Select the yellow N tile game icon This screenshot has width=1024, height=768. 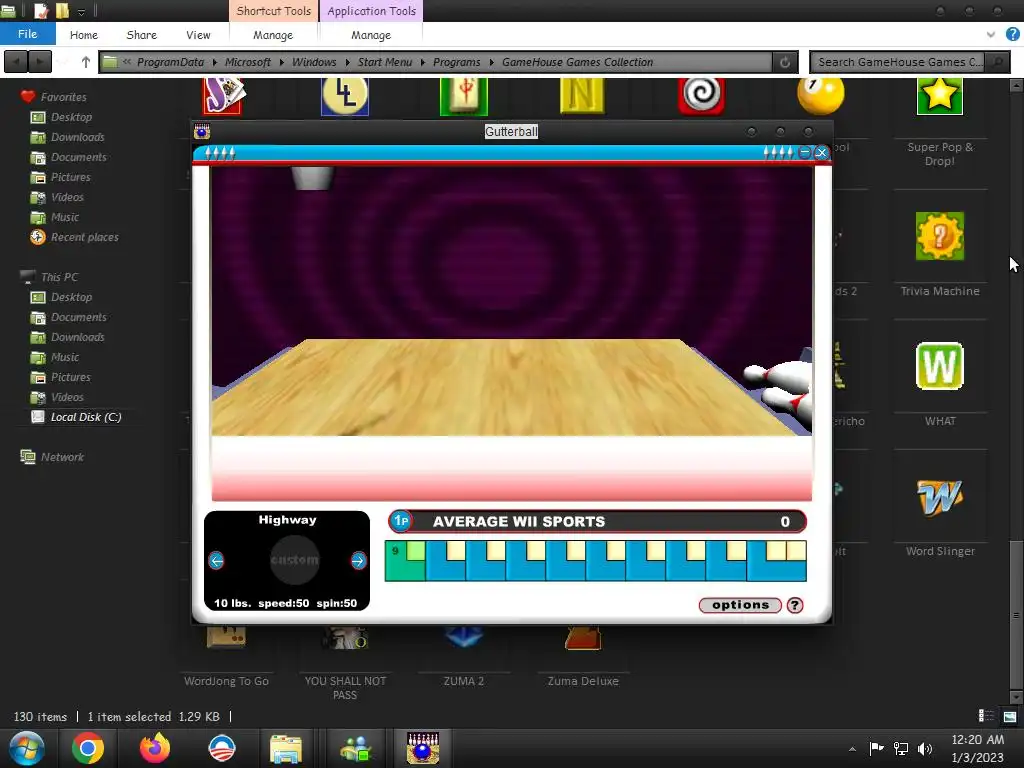[582, 95]
